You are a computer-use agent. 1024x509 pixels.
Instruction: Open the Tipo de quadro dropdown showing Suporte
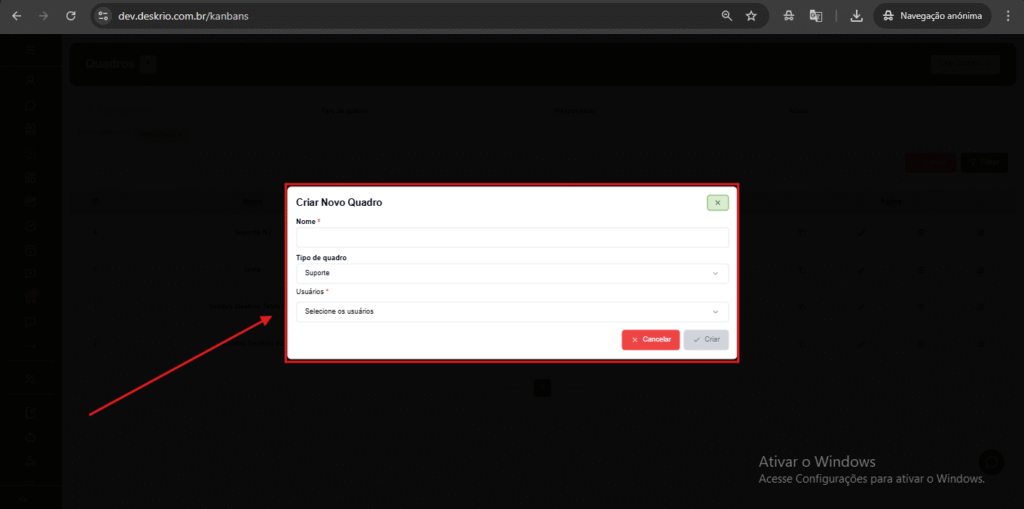(512, 273)
